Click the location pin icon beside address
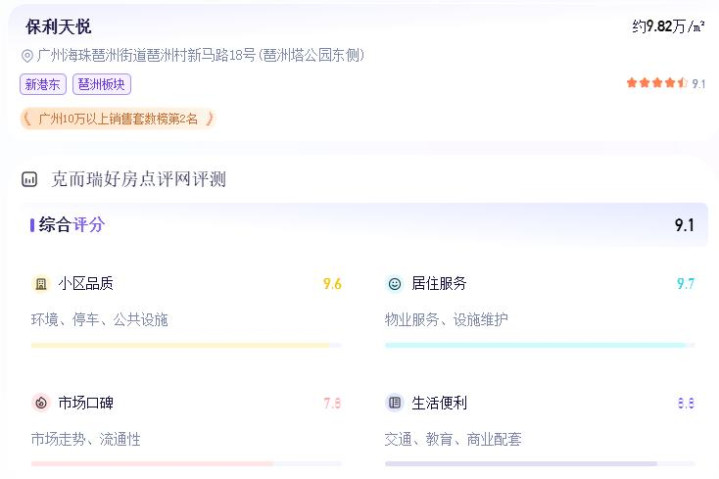This screenshot has width=719, height=479. (27, 56)
